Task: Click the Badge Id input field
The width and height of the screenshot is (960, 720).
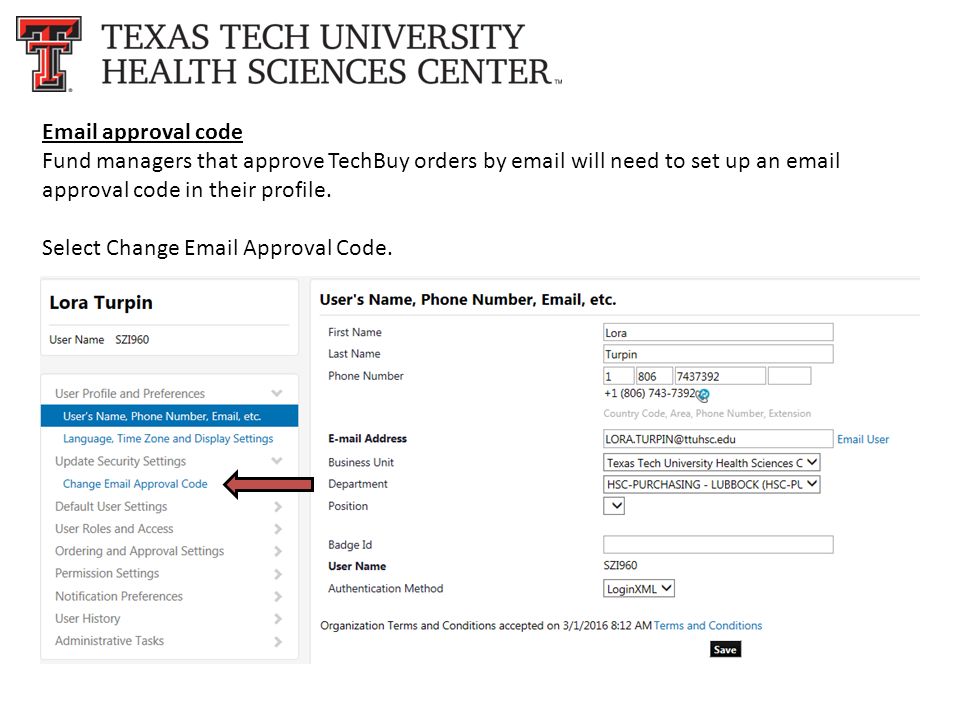Action: click(x=718, y=544)
